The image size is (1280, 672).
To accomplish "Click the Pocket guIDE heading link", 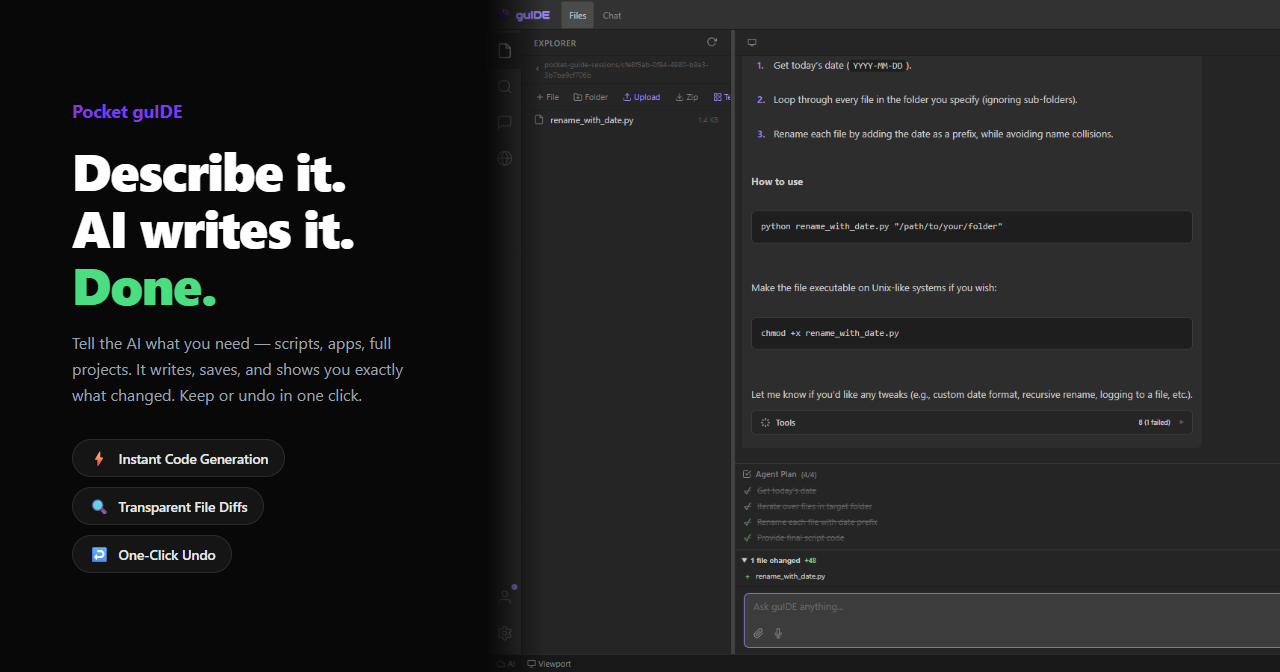I will tap(127, 112).
